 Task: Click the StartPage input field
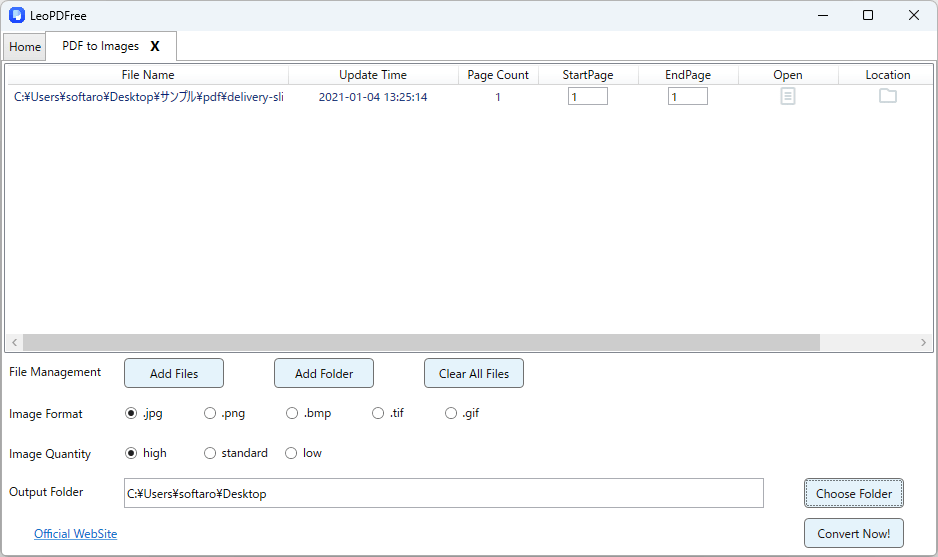coord(588,97)
